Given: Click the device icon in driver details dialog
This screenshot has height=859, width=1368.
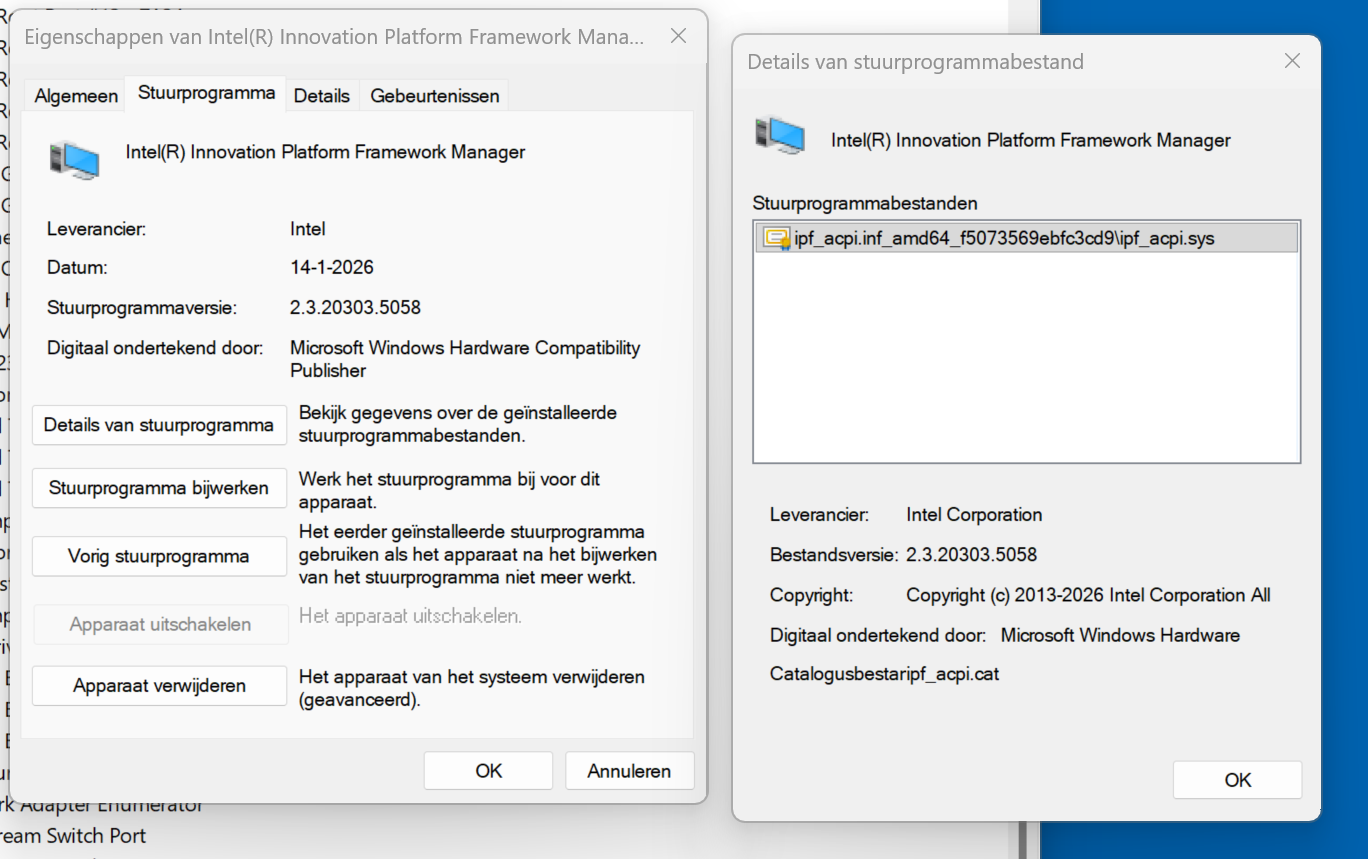Looking at the screenshot, I should (x=780, y=136).
